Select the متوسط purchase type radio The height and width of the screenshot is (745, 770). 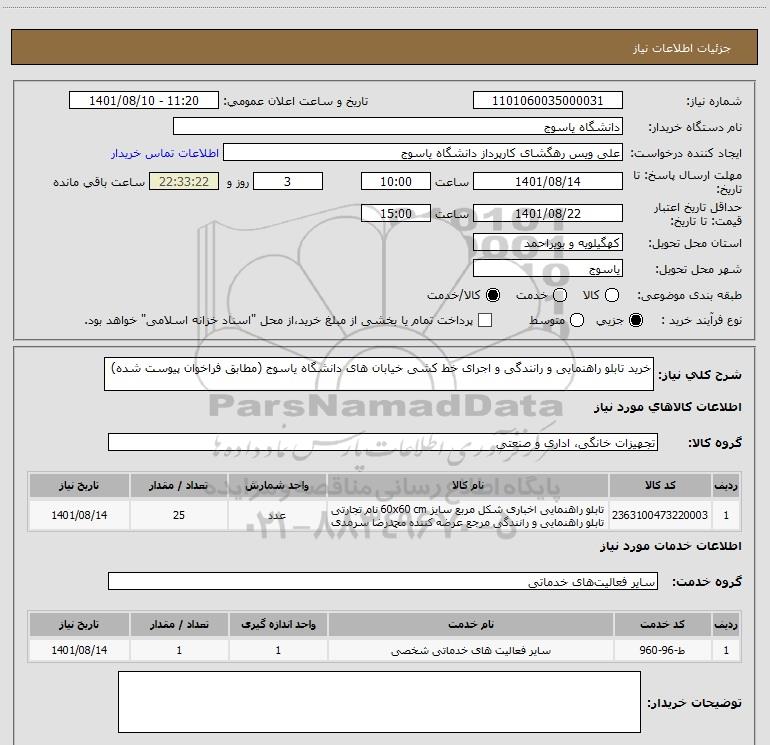click(577, 320)
